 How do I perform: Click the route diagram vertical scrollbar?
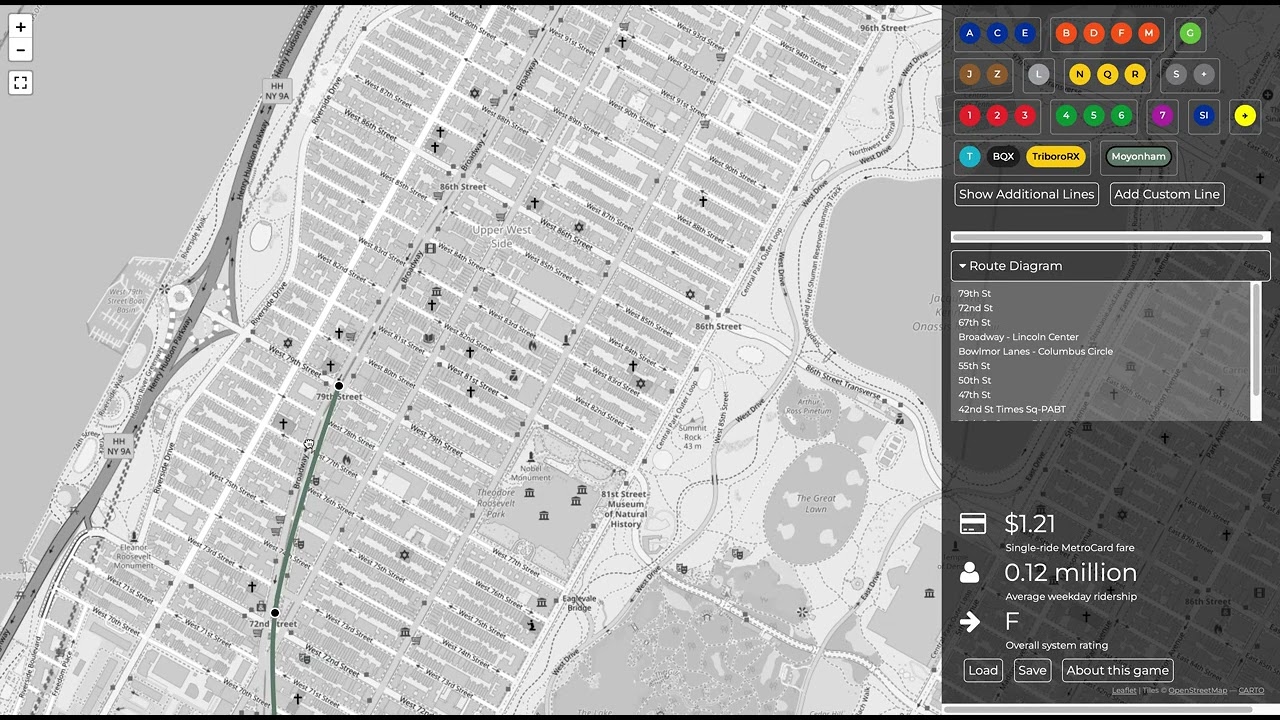[x=1257, y=338]
